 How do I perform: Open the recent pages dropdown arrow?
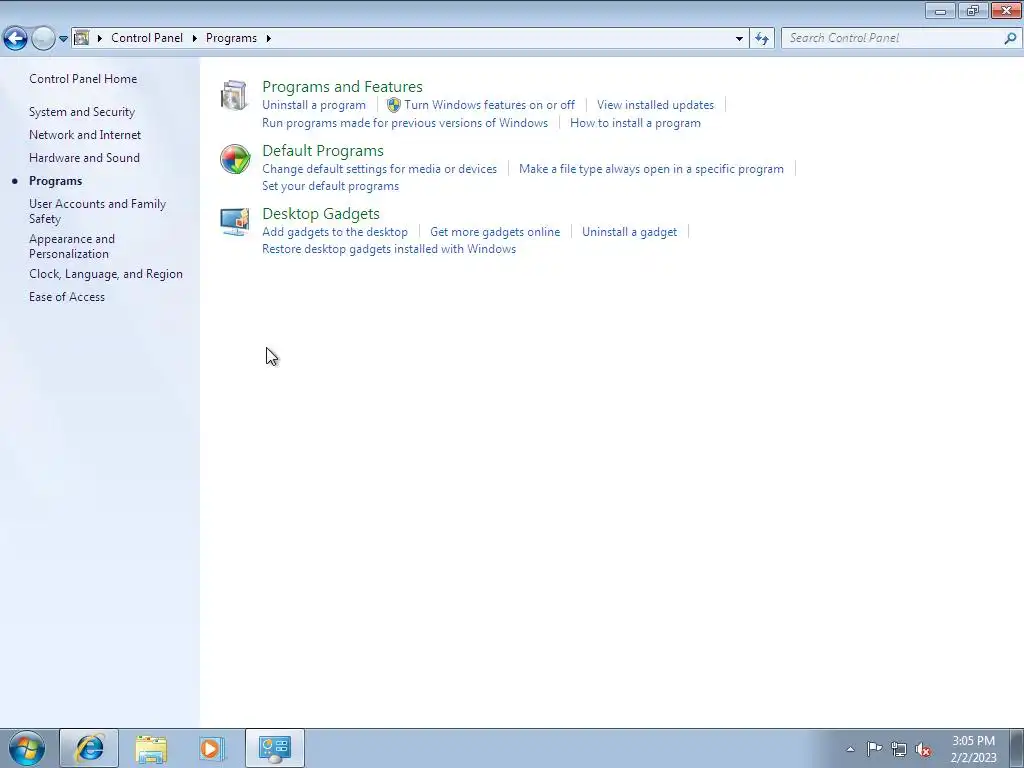pyautogui.click(x=63, y=39)
